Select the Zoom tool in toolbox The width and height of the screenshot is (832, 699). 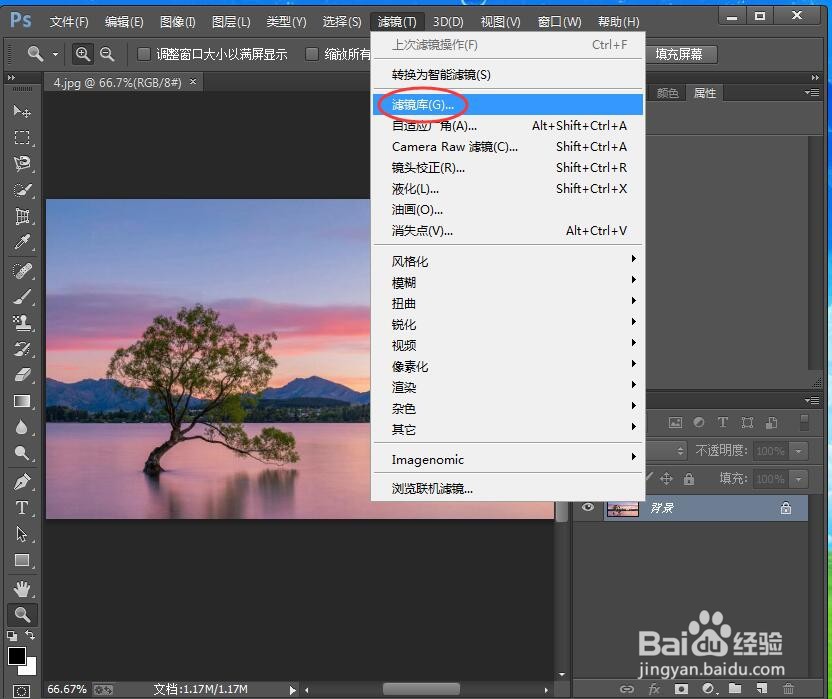[x=22, y=615]
